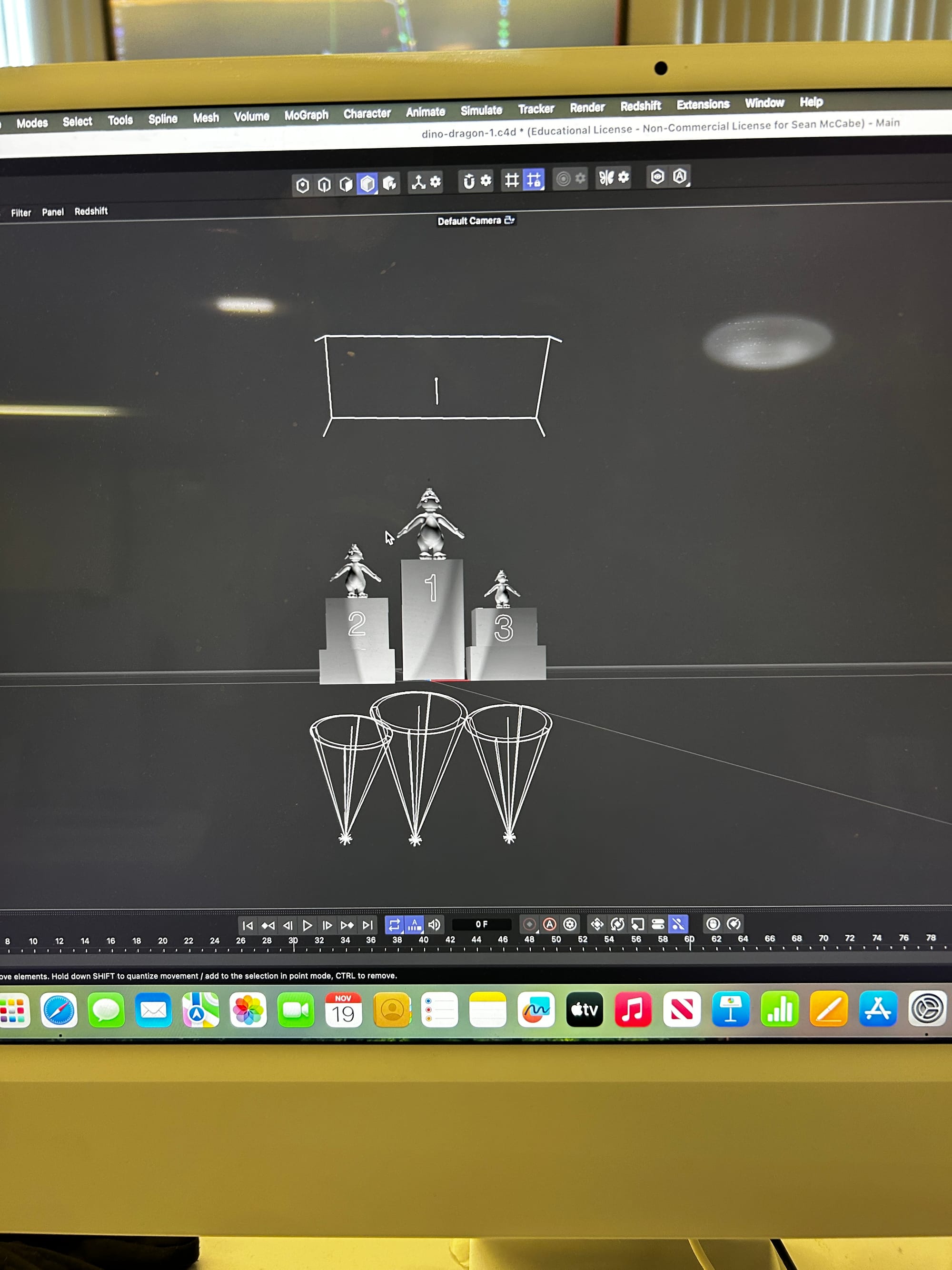Open symmetry settings gear

coord(624,178)
